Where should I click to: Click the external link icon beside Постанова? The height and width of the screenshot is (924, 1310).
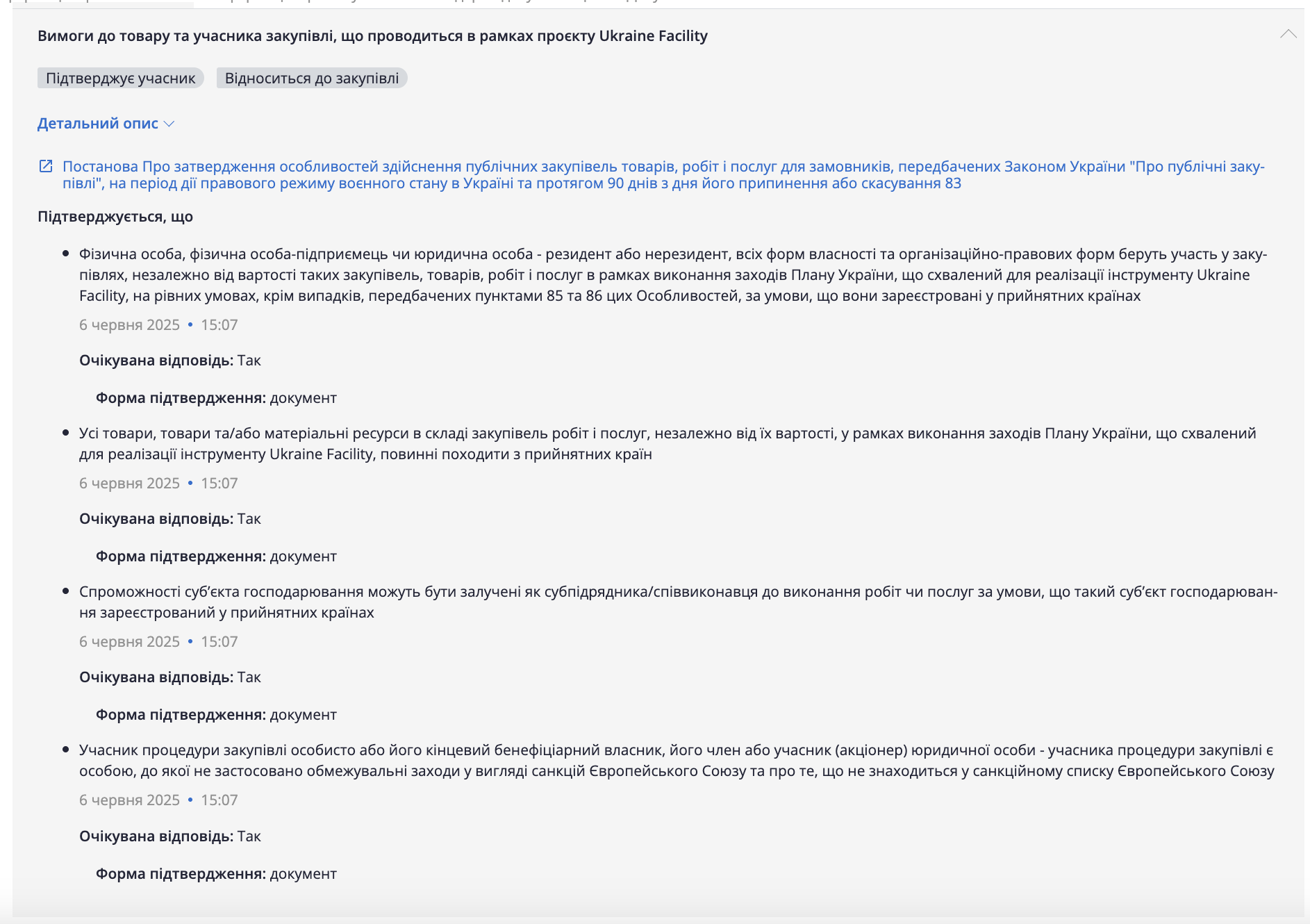coord(46,166)
